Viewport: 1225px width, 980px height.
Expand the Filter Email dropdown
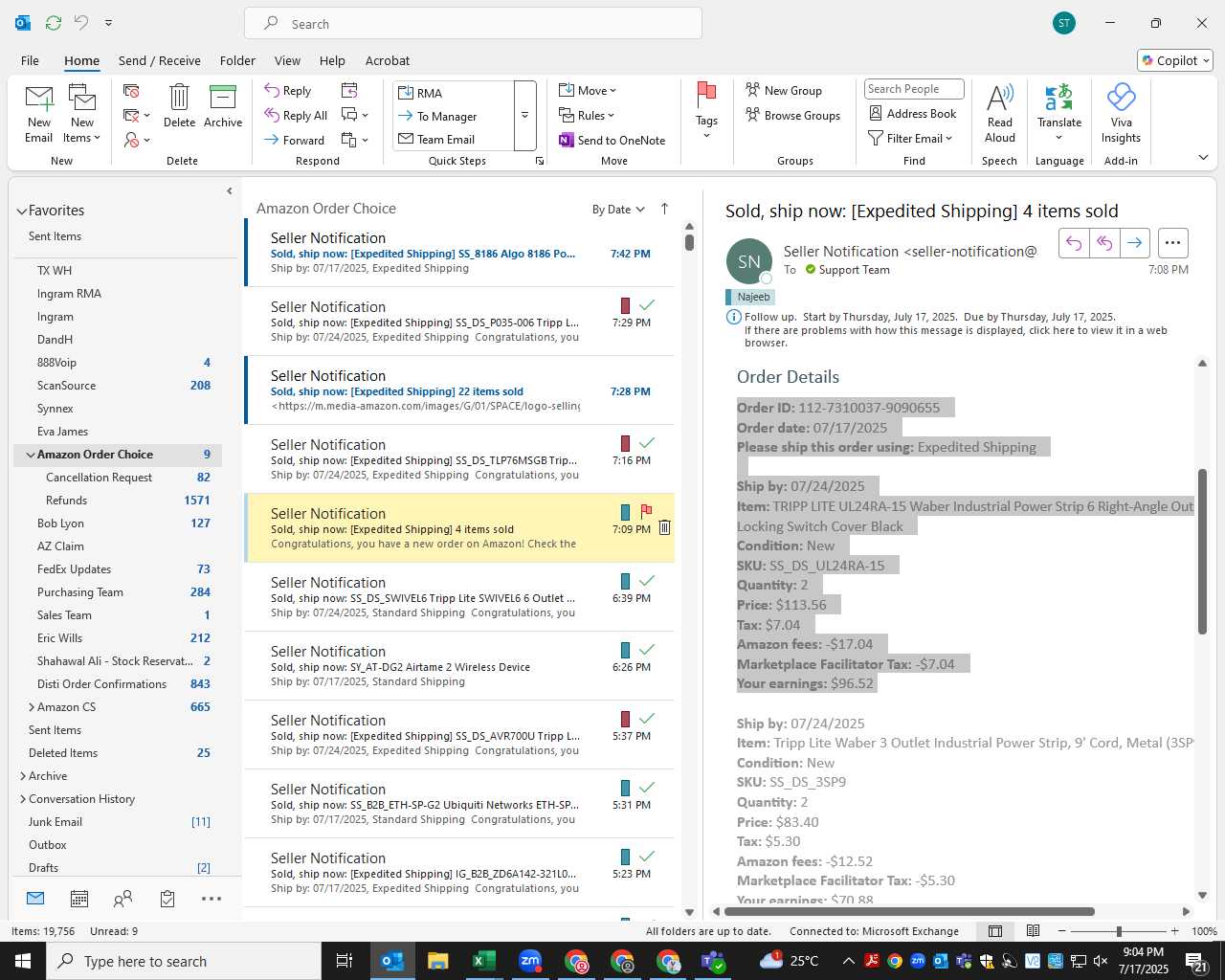click(x=910, y=138)
